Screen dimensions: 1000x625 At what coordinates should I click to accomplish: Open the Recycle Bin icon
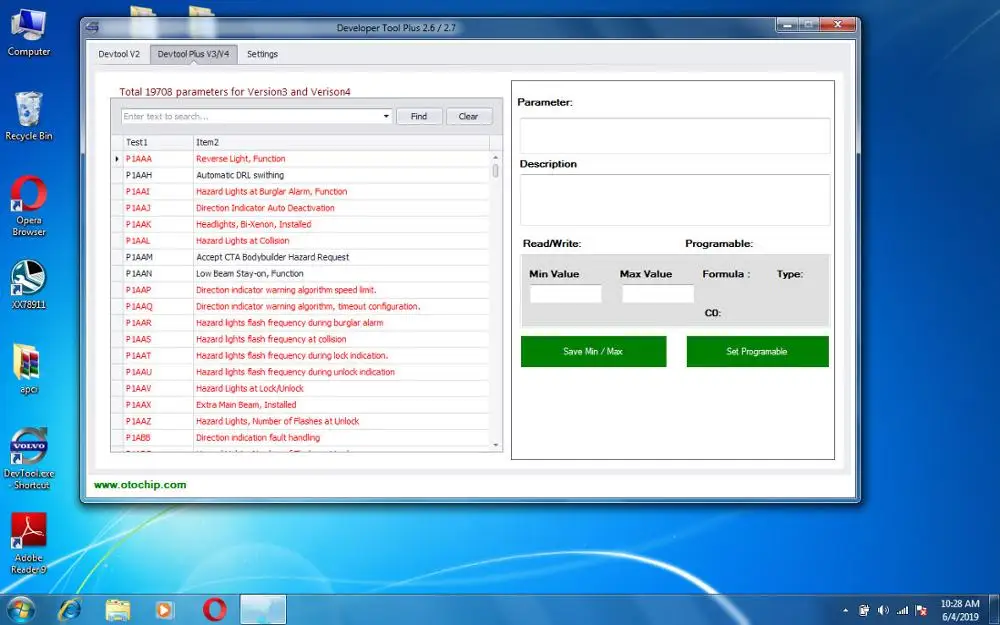click(x=29, y=116)
